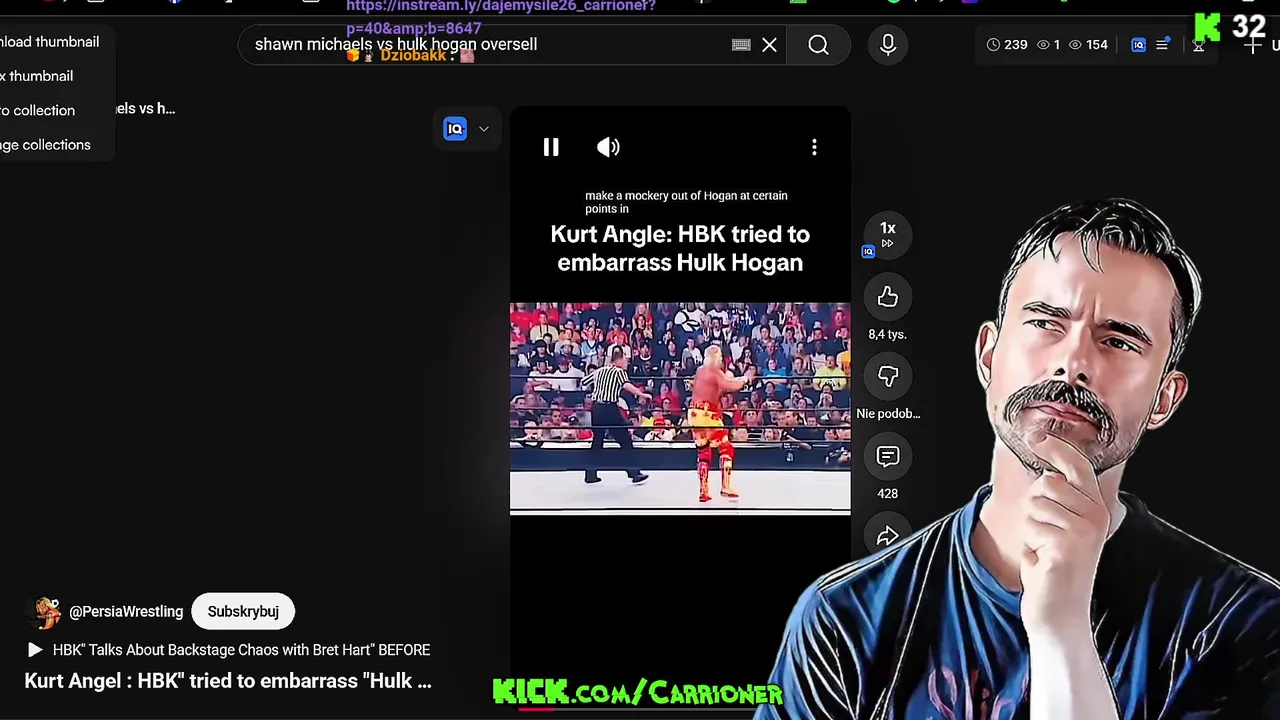The width and height of the screenshot is (1280, 720).
Task: Click the search magnifier button
Action: (x=818, y=45)
